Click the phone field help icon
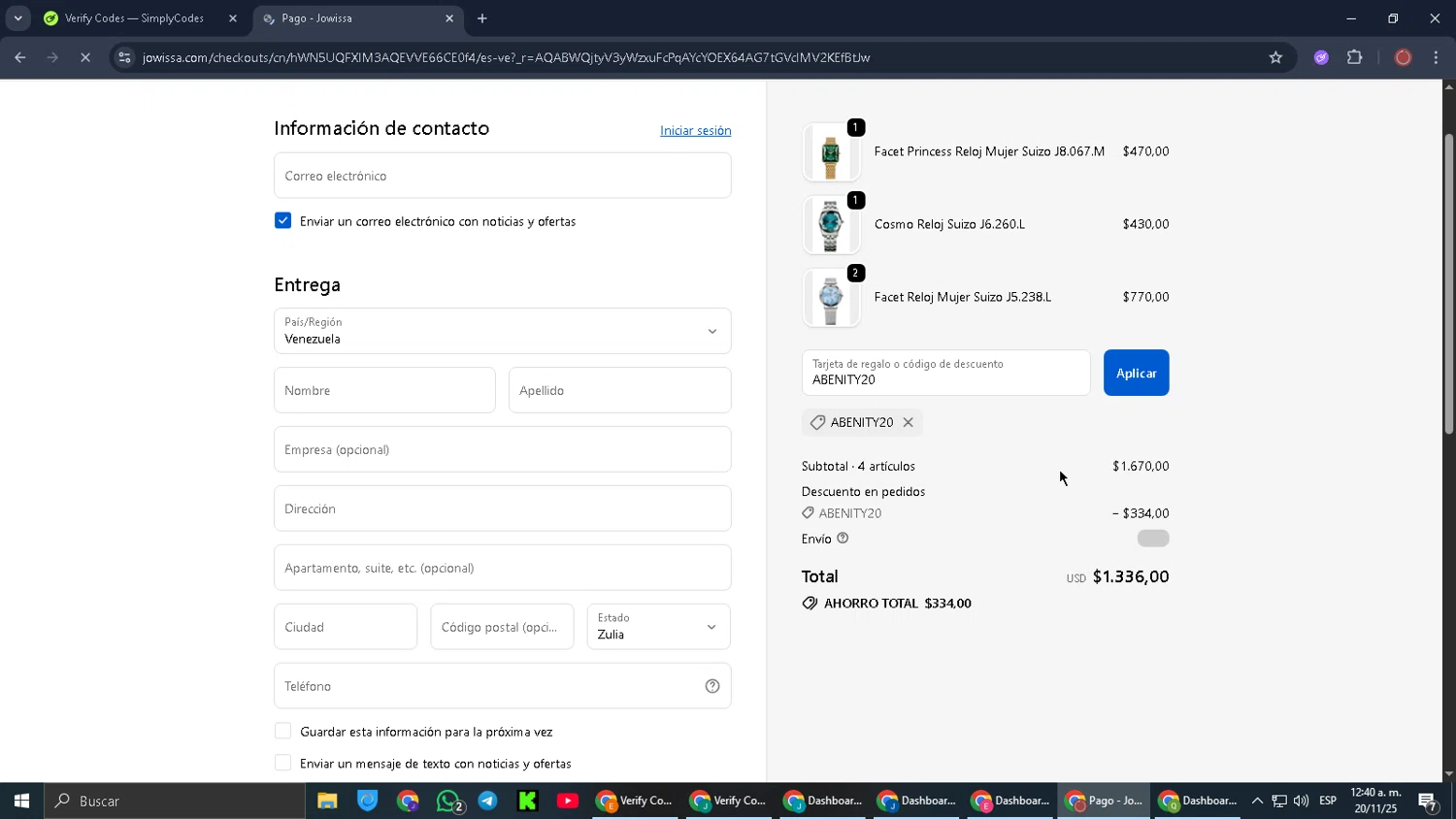 tap(712, 686)
